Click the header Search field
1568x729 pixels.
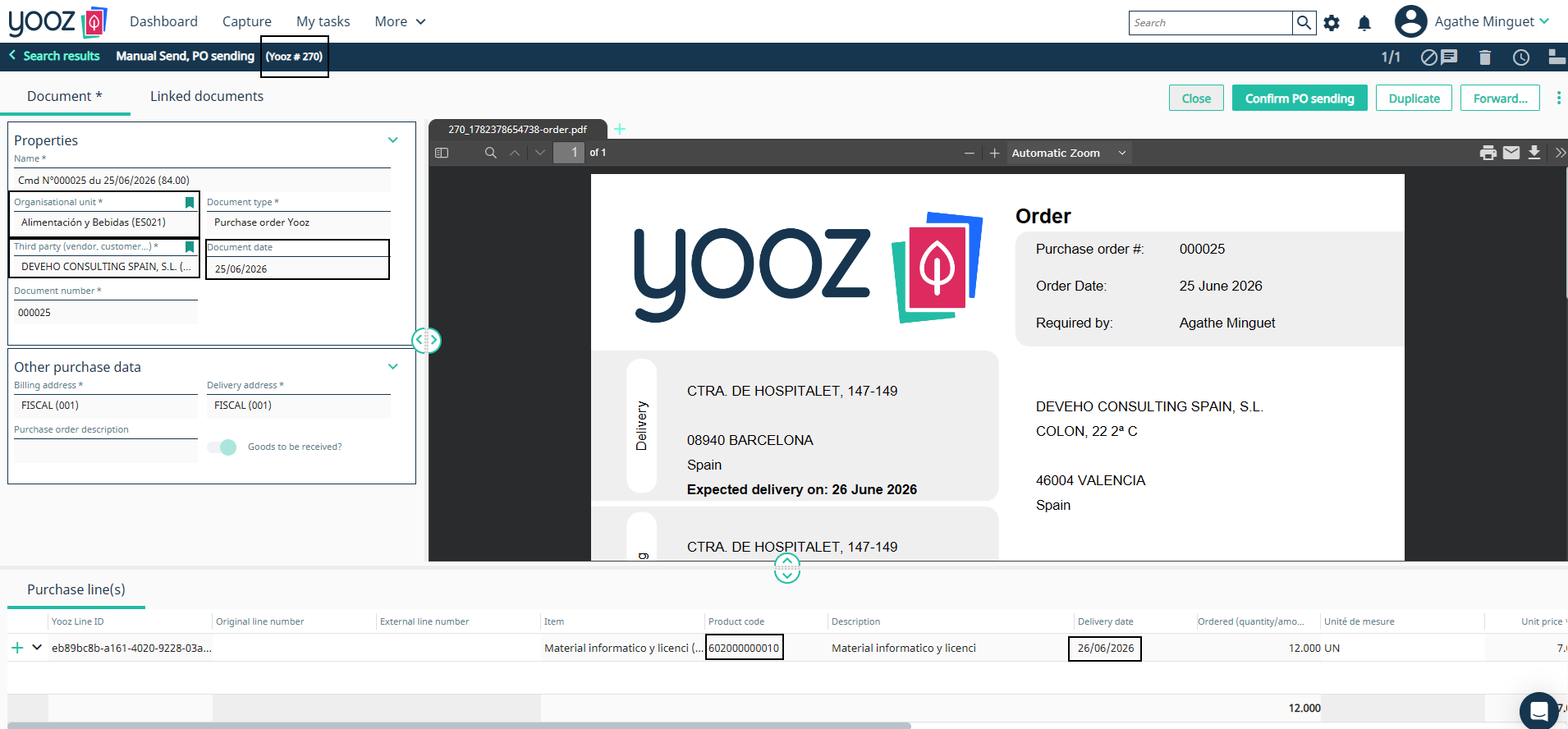(1211, 23)
